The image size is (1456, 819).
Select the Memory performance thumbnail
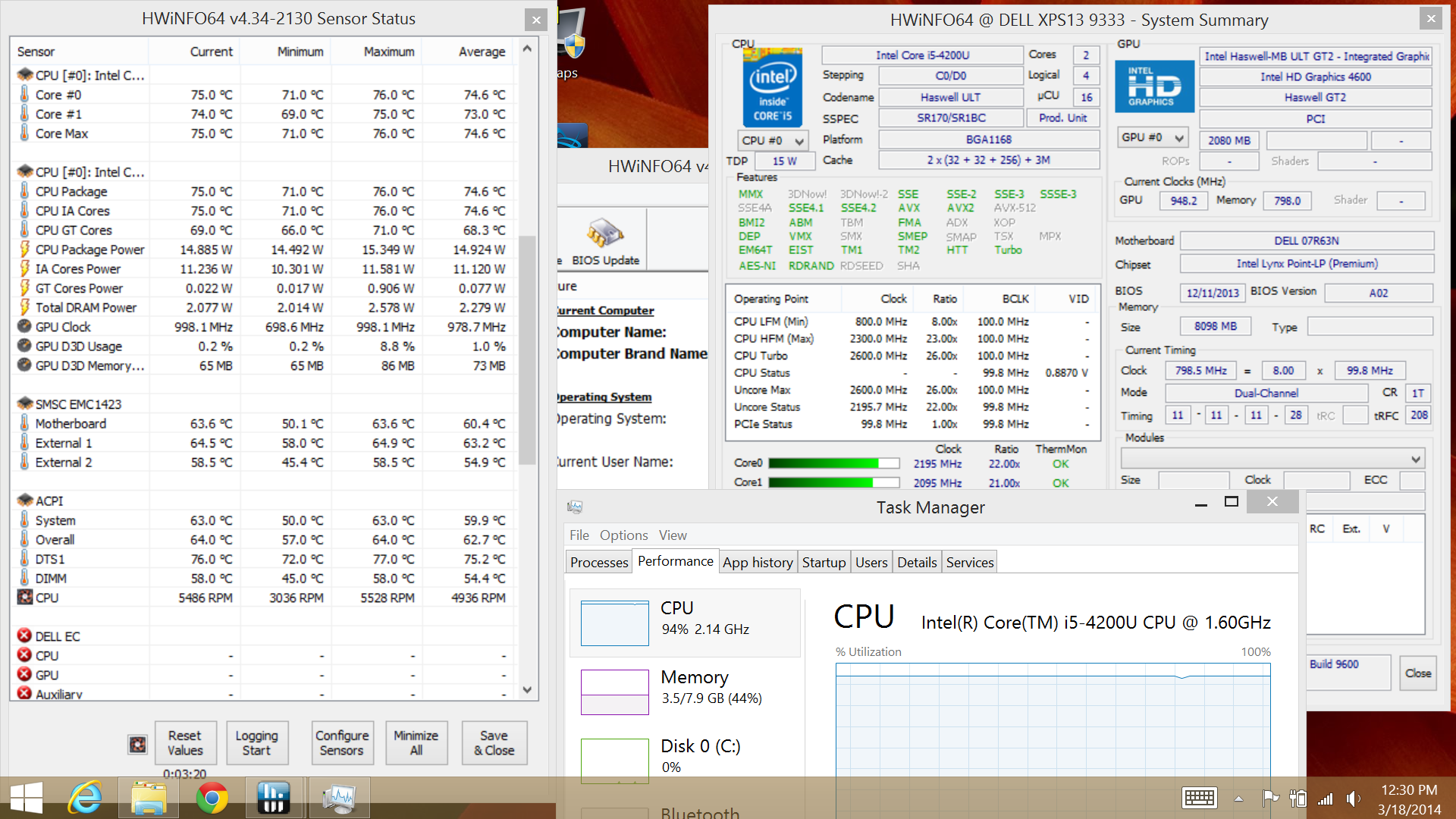pyautogui.click(x=615, y=692)
